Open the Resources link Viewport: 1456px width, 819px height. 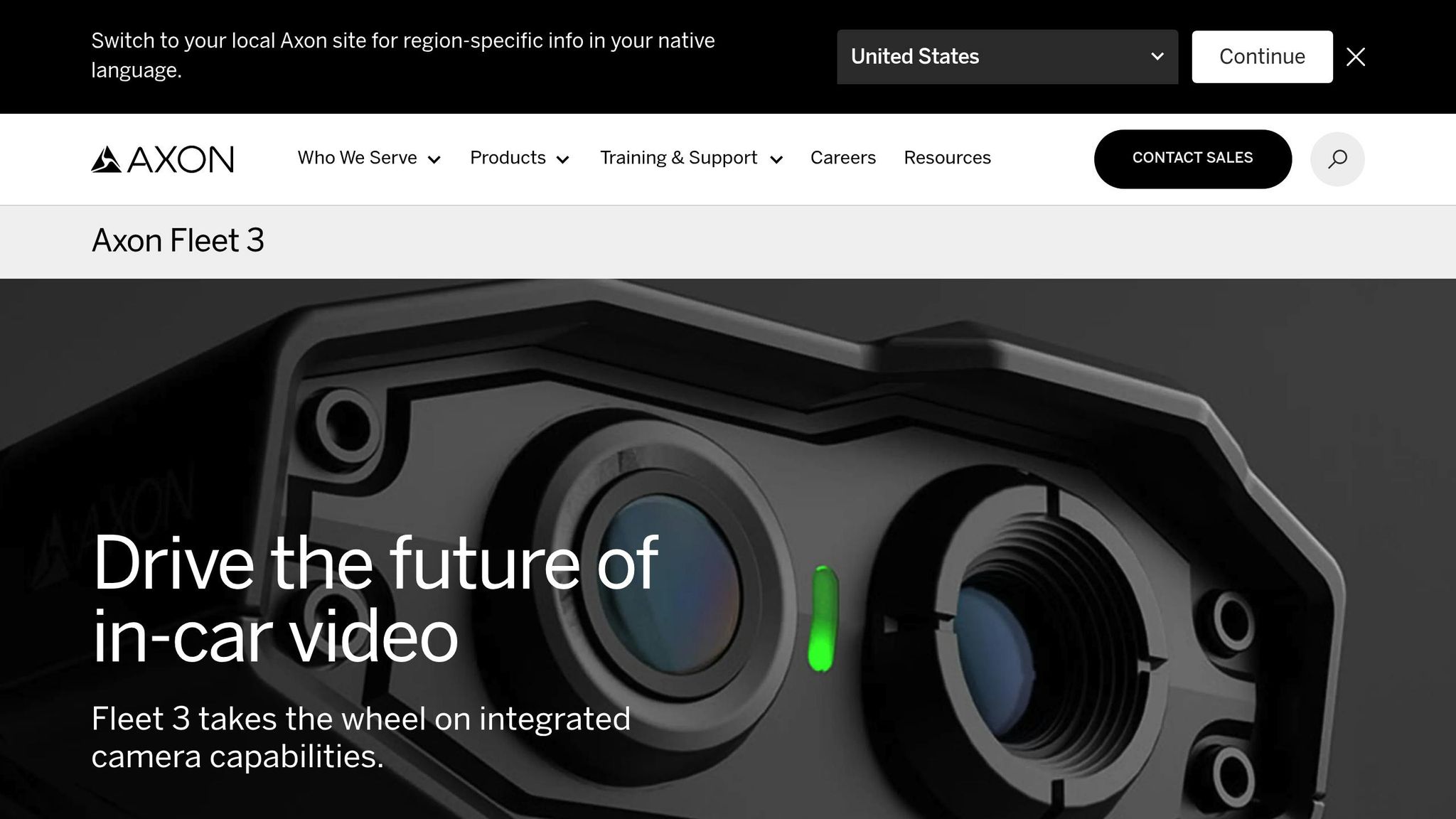pyautogui.click(x=947, y=158)
